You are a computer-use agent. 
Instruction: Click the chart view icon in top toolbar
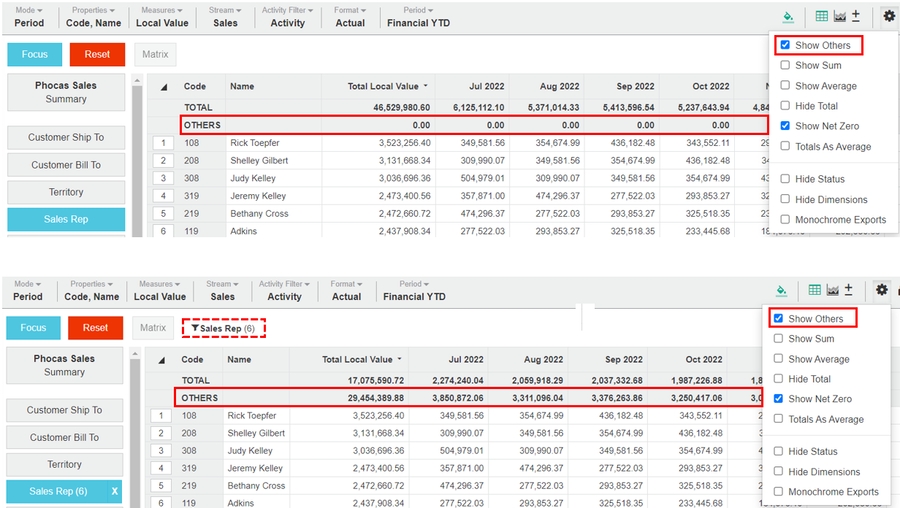(840, 17)
